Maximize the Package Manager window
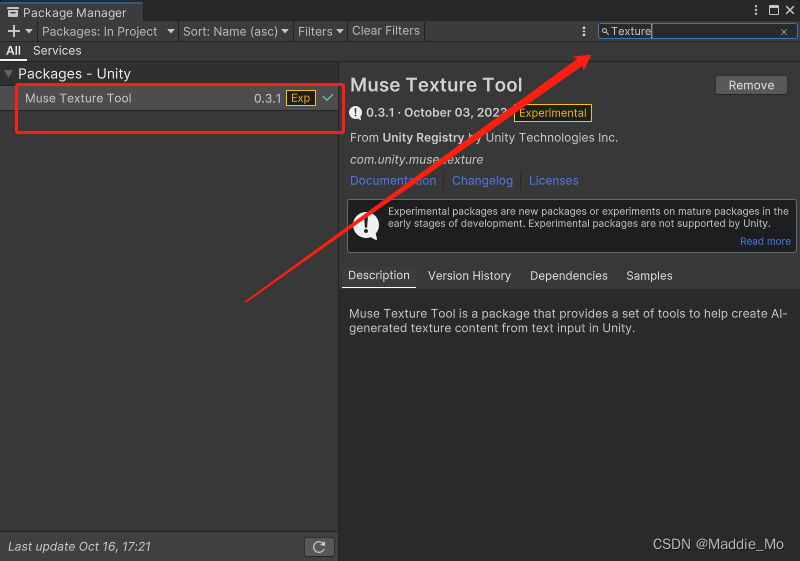The width and height of the screenshot is (800, 561). pos(774,10)
